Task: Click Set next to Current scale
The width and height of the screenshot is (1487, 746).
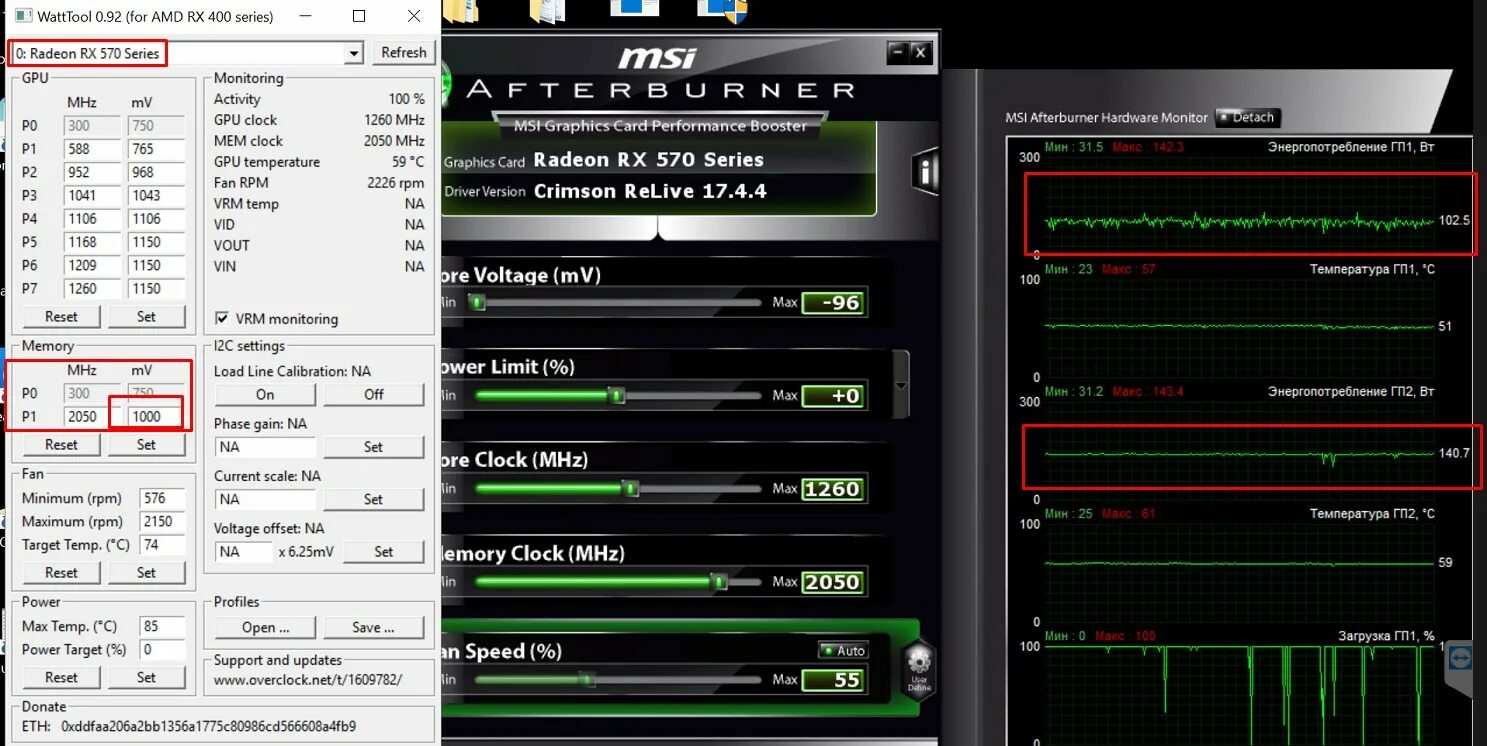Action: pos(373,499)
